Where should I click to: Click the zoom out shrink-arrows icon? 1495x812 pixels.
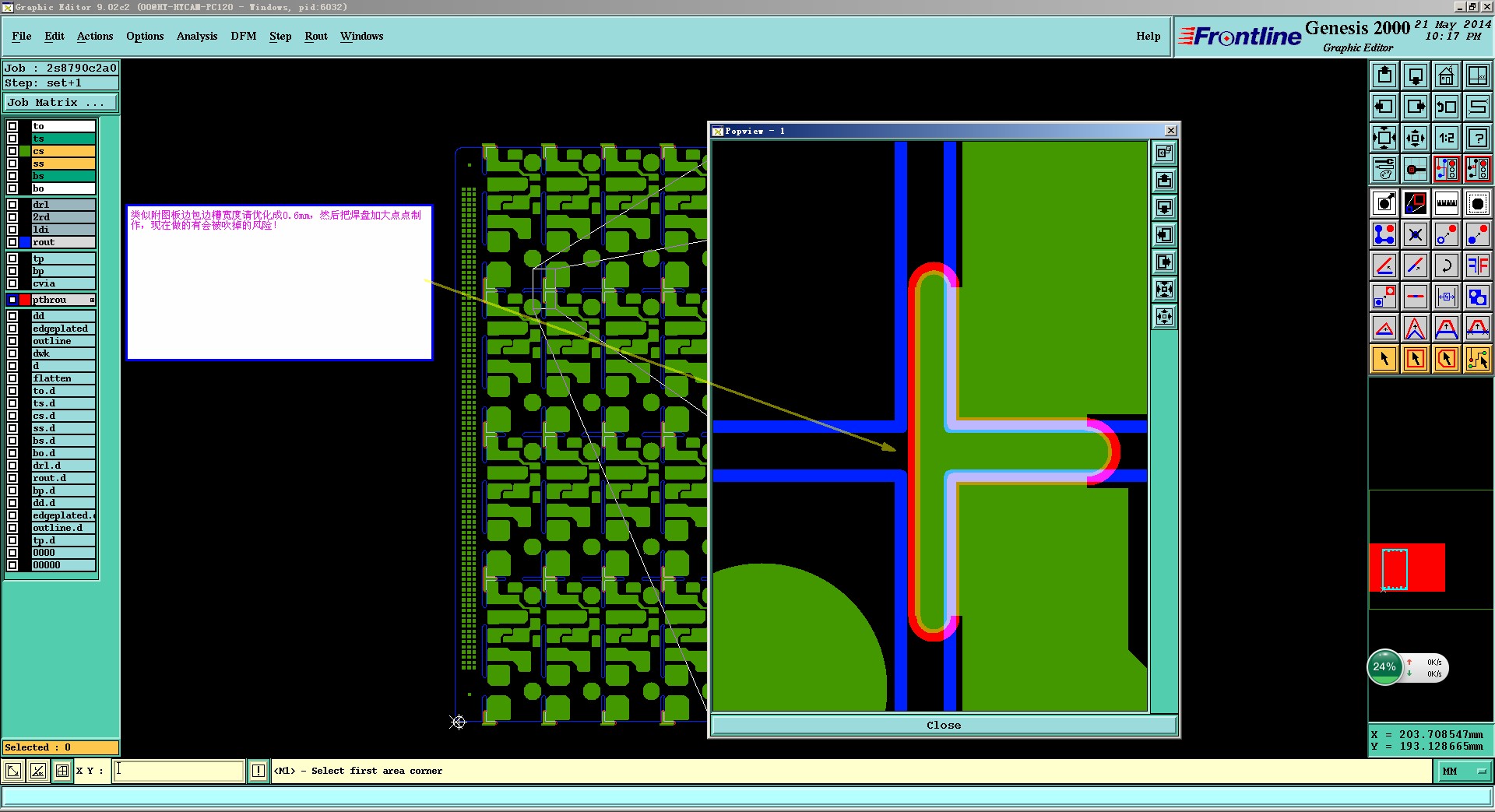pyautogui.click(x=1416, y=138)
